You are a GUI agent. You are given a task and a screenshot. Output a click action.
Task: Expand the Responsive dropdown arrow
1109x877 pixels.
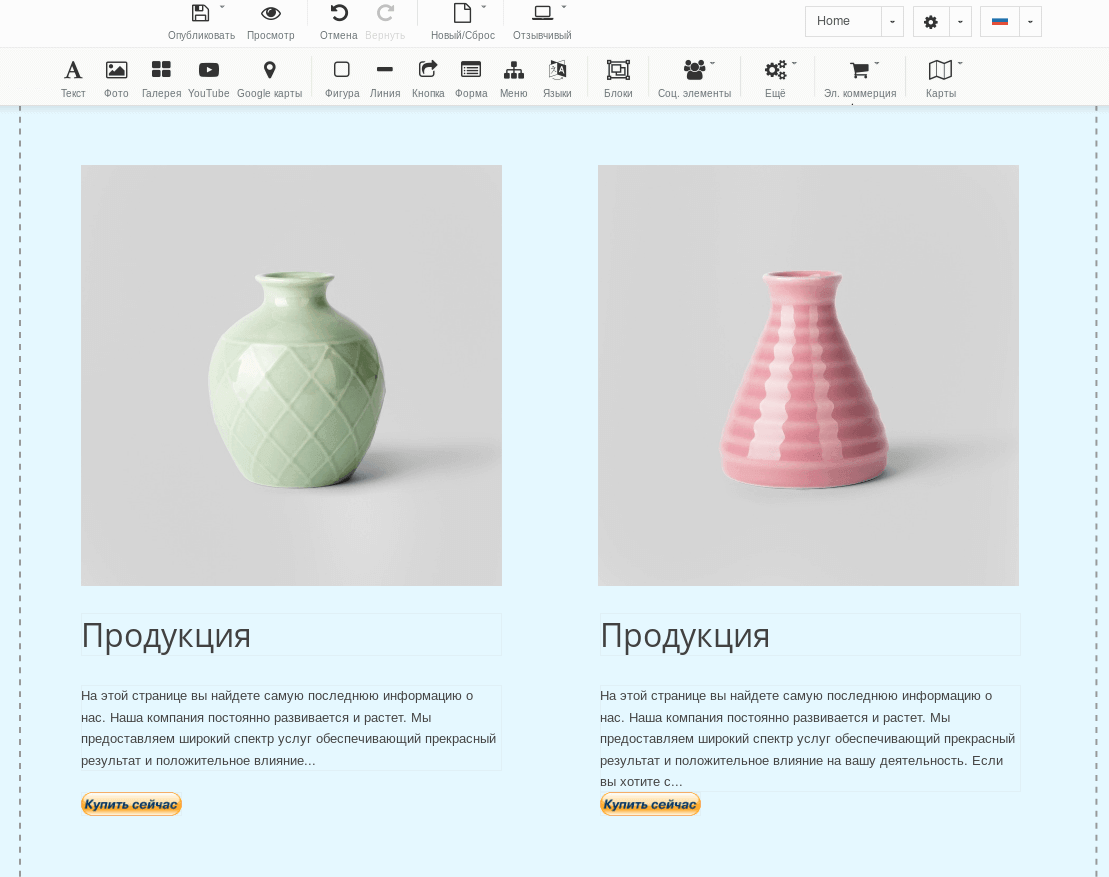(x=564, y=6)
